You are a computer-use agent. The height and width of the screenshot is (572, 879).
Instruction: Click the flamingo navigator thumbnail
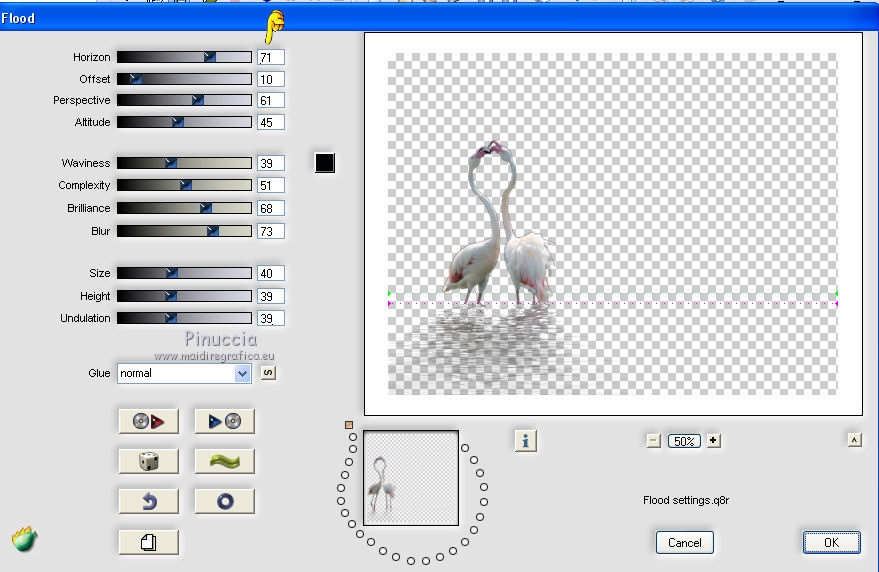(411, 478)
